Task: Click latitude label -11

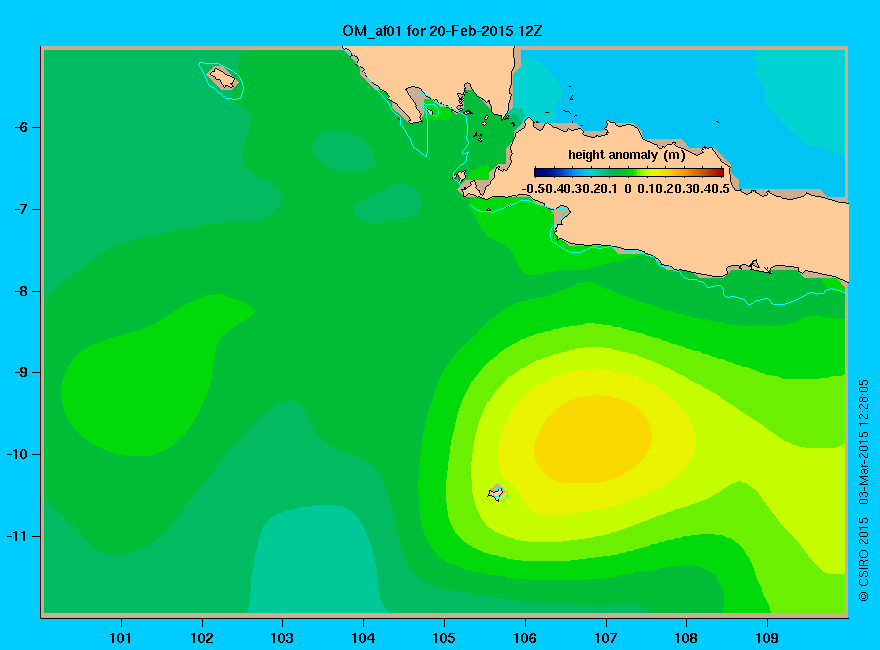Action: (17, 536)
